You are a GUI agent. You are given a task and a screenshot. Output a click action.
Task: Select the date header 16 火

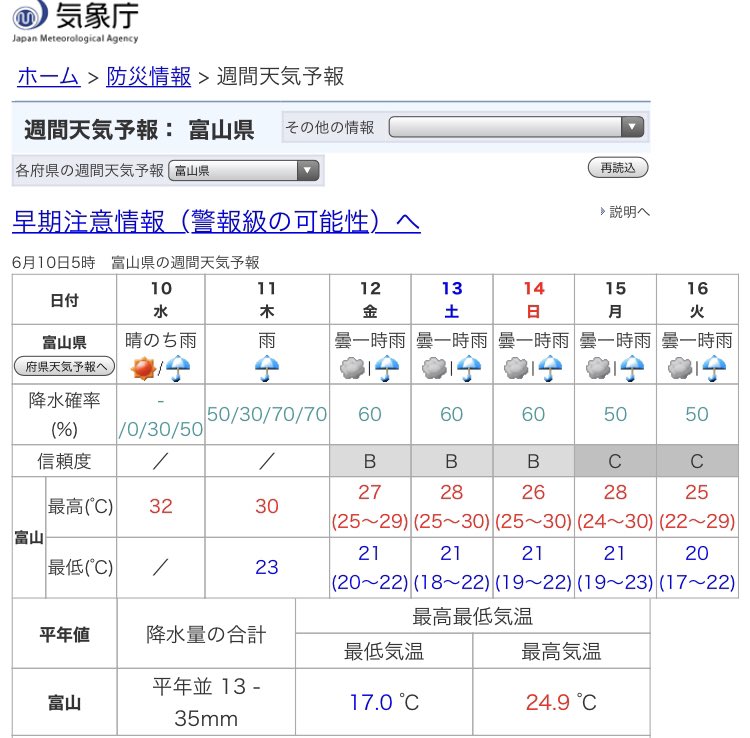697,299
